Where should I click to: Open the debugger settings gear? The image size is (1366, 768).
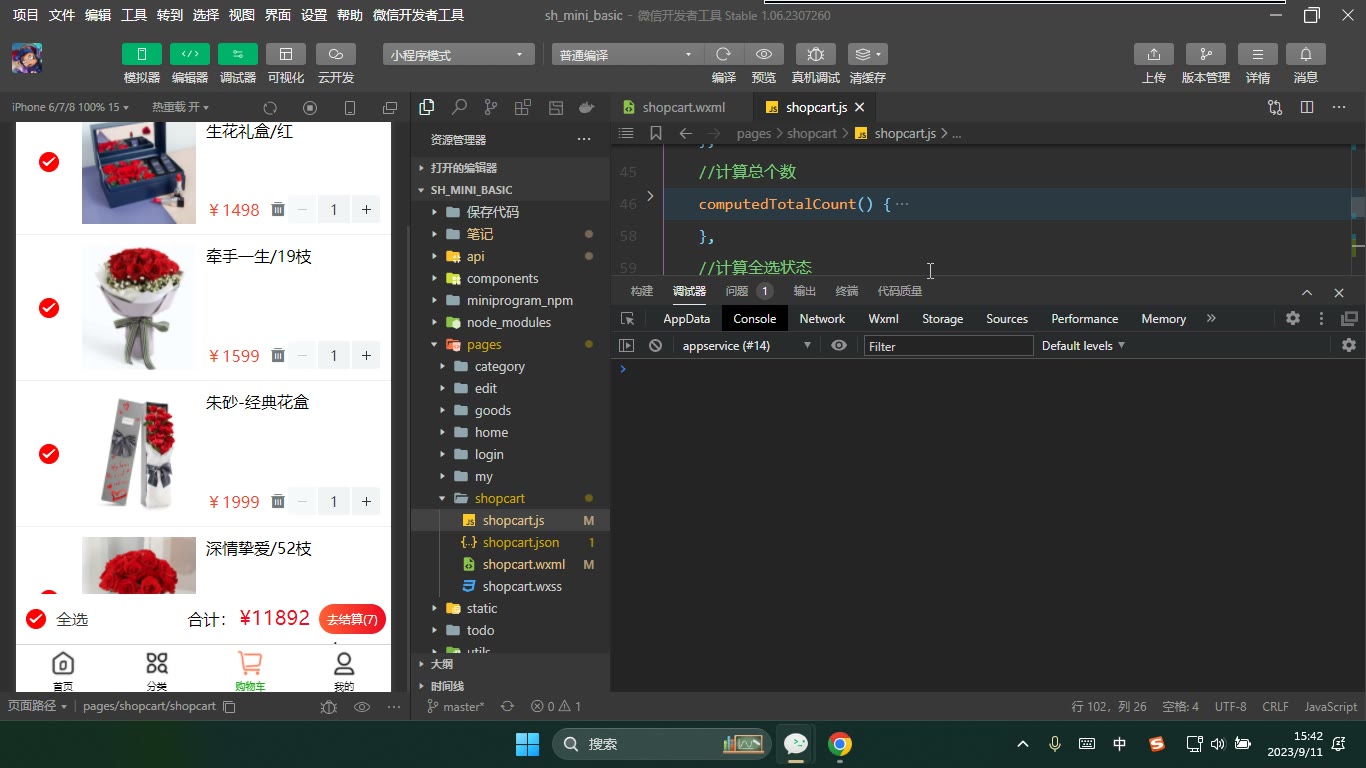1293,318
